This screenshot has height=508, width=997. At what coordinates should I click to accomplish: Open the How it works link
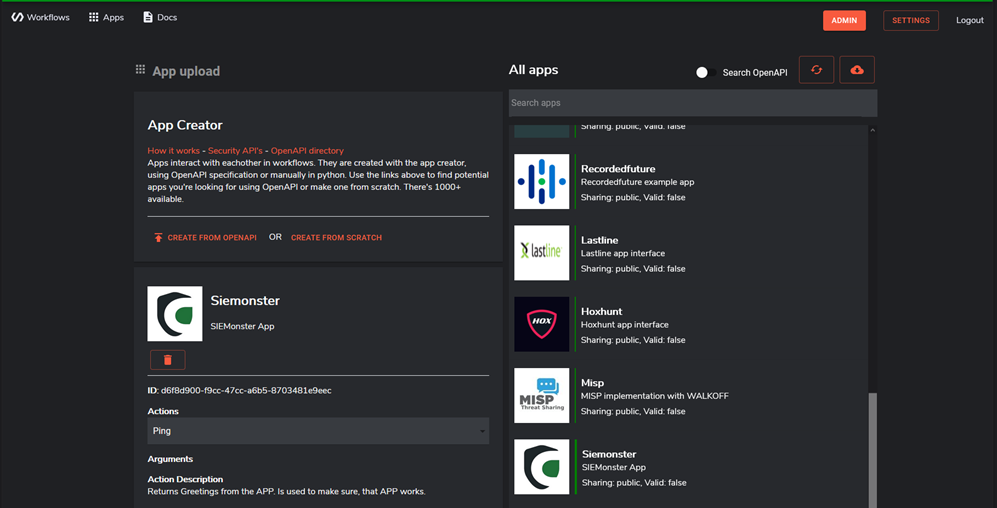coord(174,151)
